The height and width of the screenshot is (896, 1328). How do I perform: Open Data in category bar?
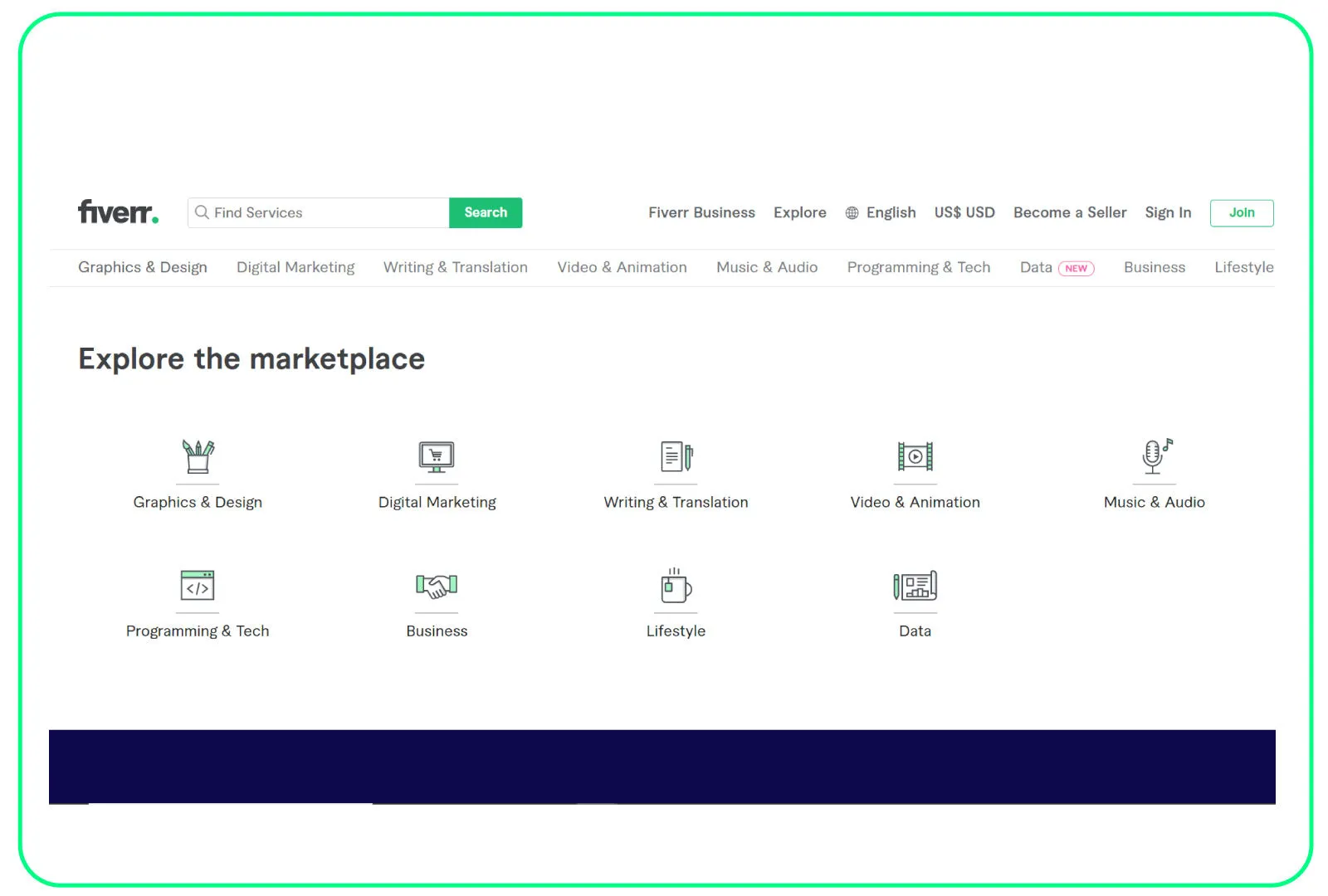pos(1036,267)
